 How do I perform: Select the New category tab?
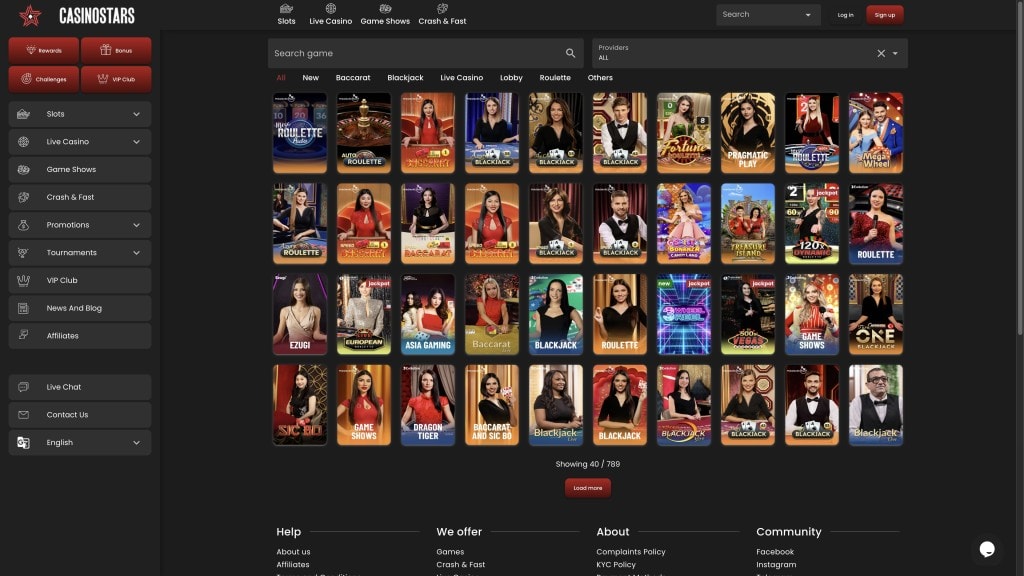coord(310,78)
